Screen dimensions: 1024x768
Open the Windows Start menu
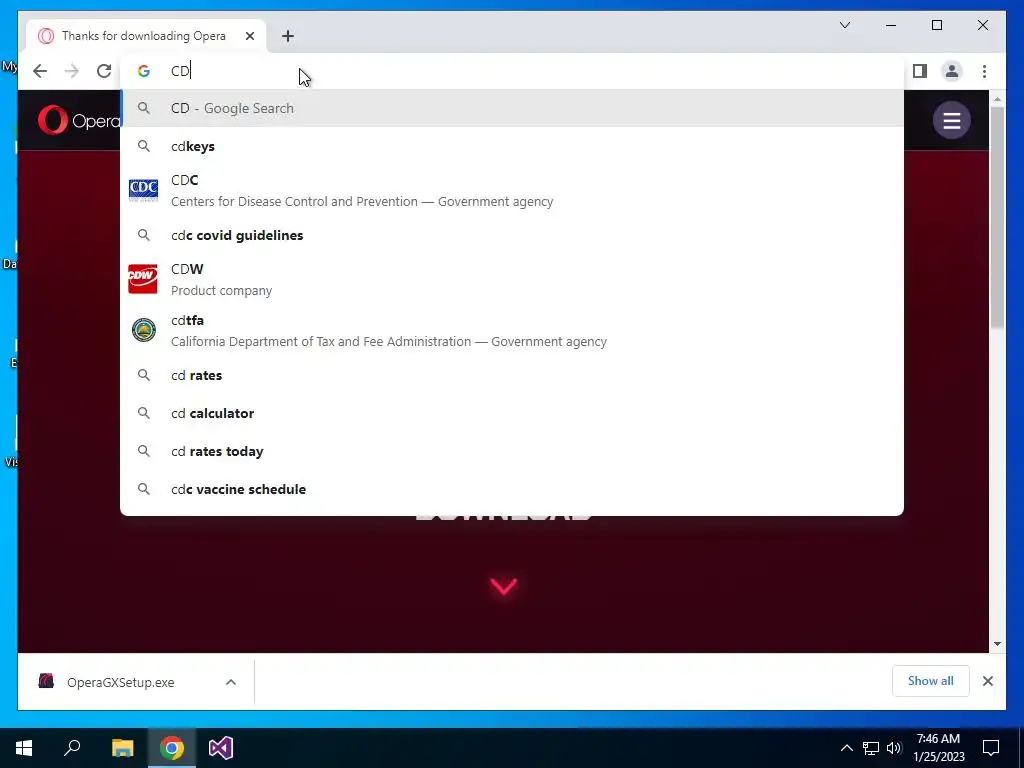pos(24,748)
